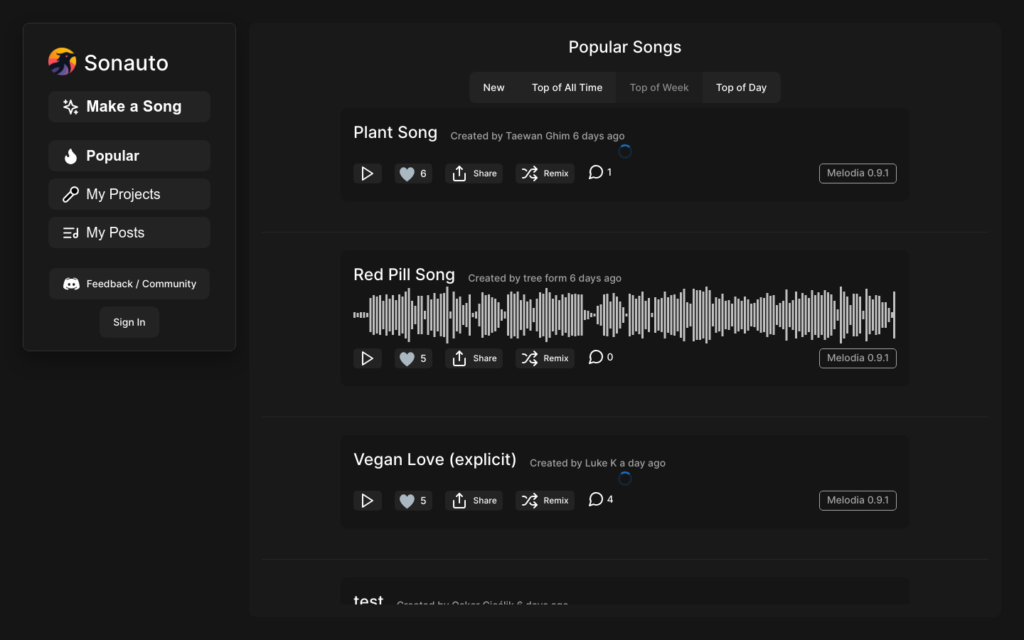Play the Red Pill Song track

pos(367,359)
